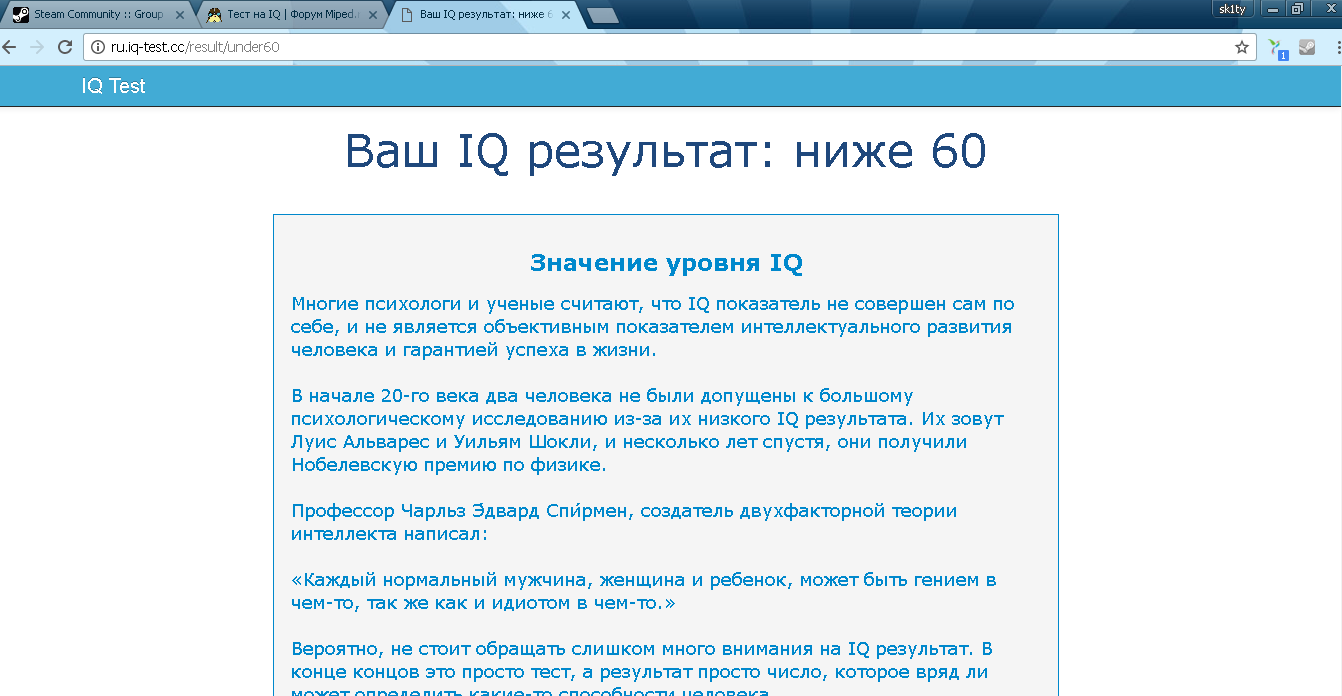Close the Steam Community tab
Image resolution: width=1342 pixels, height=696 pixels.
pyautogui.click(x=180, y=15)
